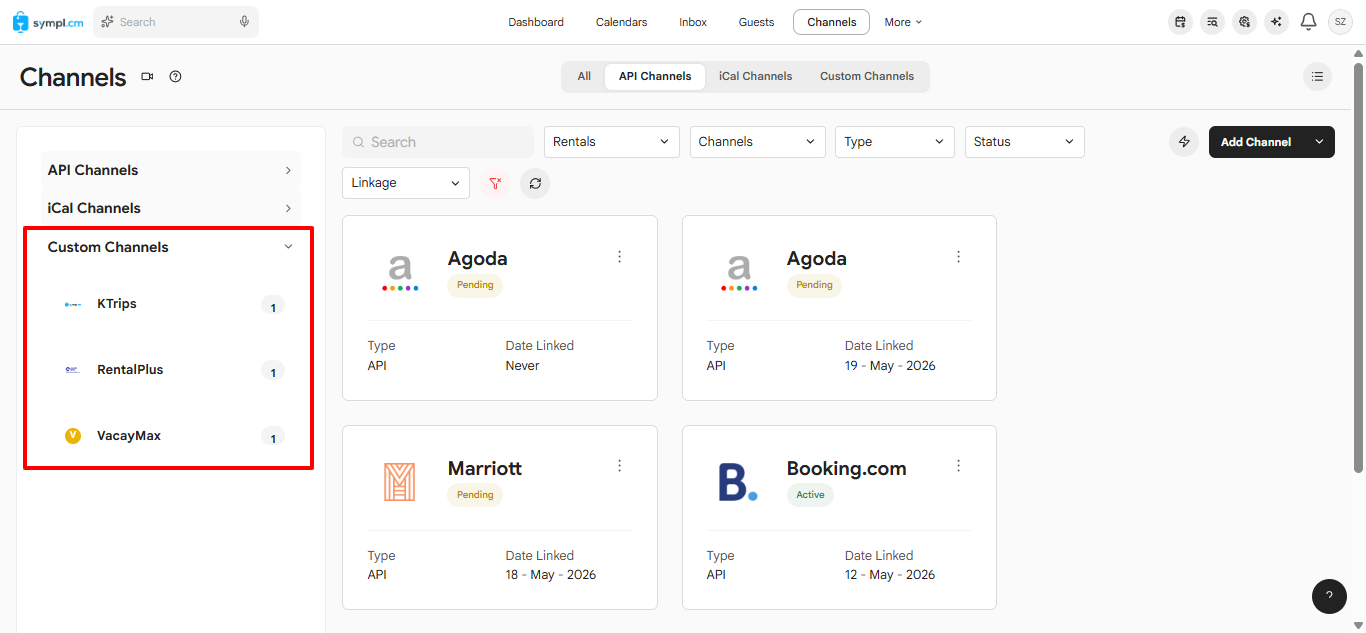1366x633 pixels.
Task: Click the '18 - May - 2026' date
Action: (x=551, y=575)
